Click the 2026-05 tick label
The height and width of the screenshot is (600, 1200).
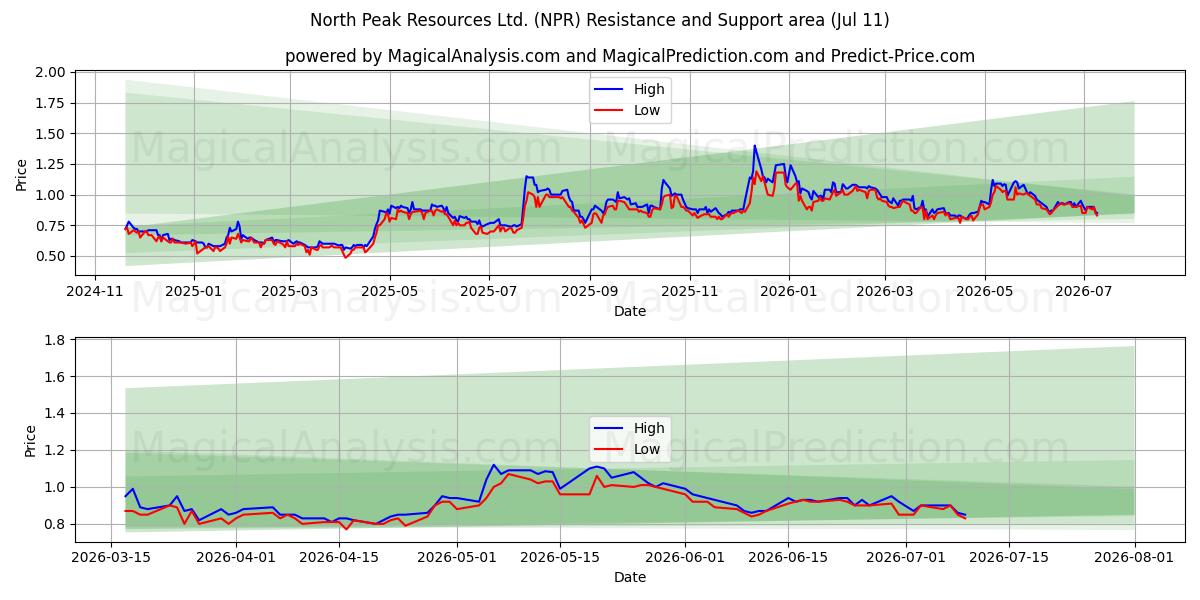984,291
